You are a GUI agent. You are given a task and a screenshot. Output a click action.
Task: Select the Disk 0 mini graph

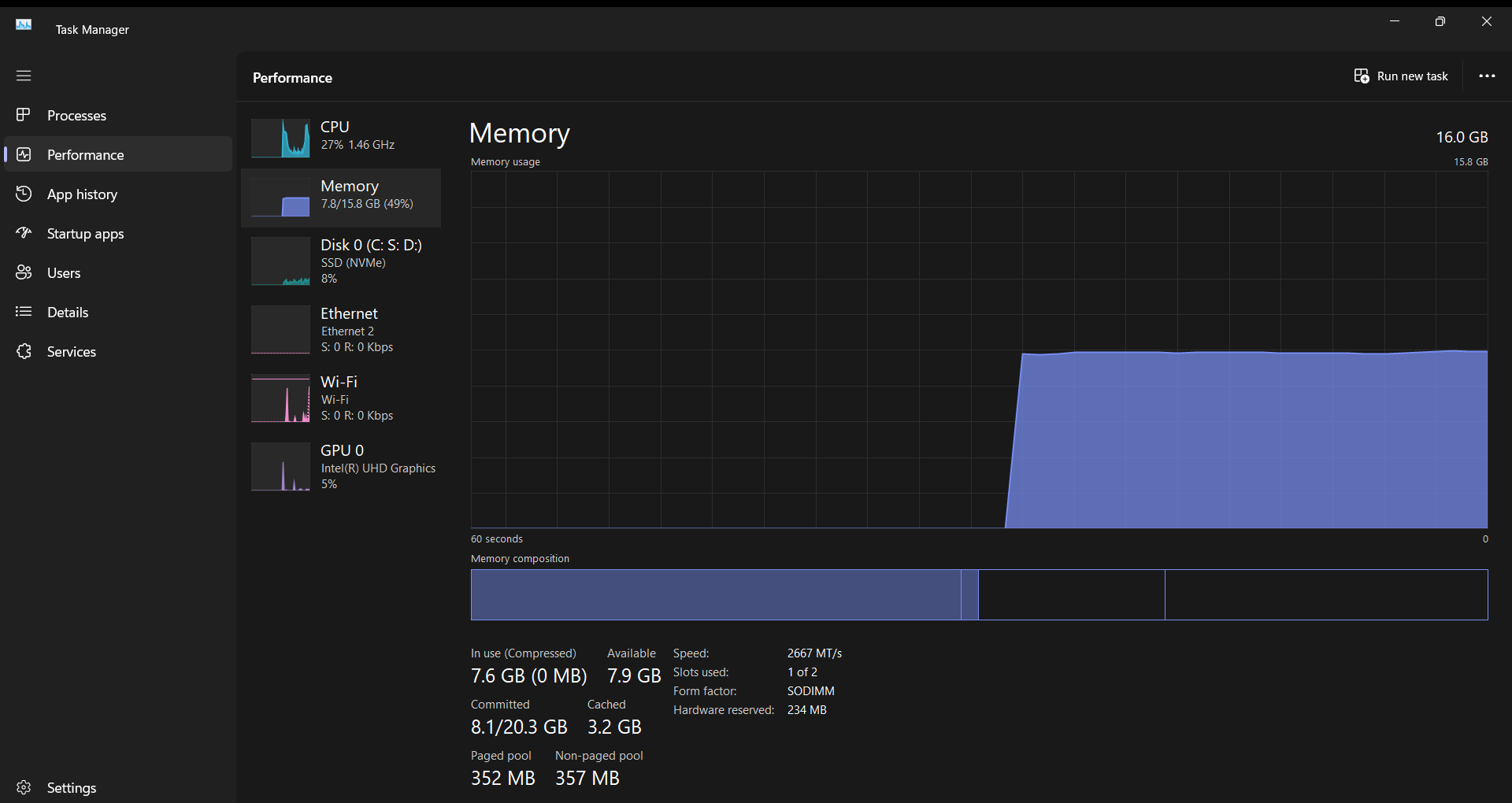[280, 261]
